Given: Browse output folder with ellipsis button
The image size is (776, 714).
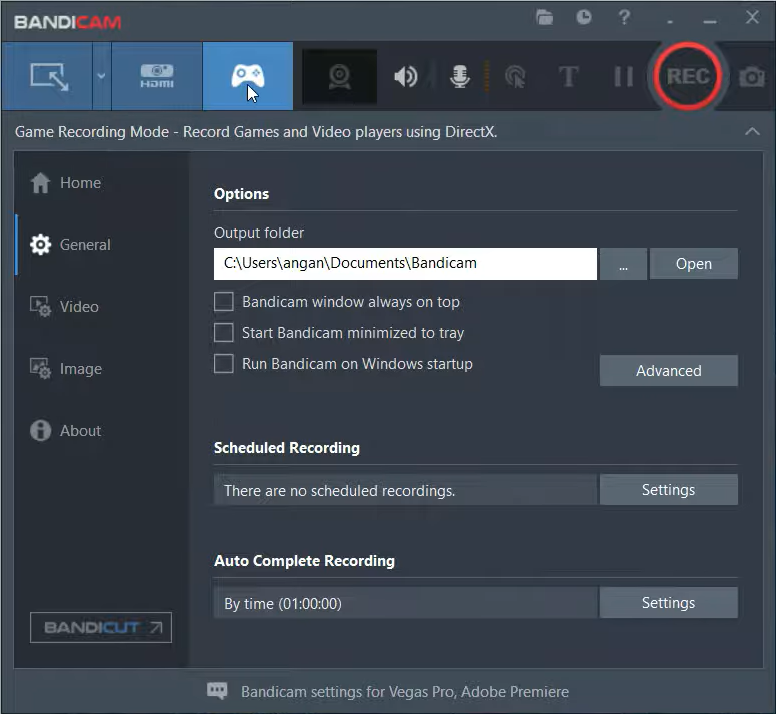Looking at the screenshot, I should click(x=623, y=264).
